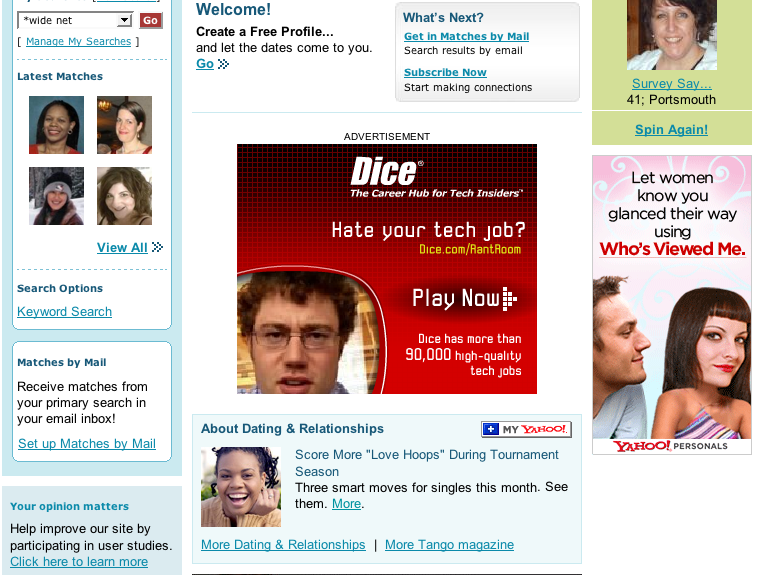Click the Dice.com/RantRoom text in the ad
This screenshot has height=575, width=768.
coord(470,249)
